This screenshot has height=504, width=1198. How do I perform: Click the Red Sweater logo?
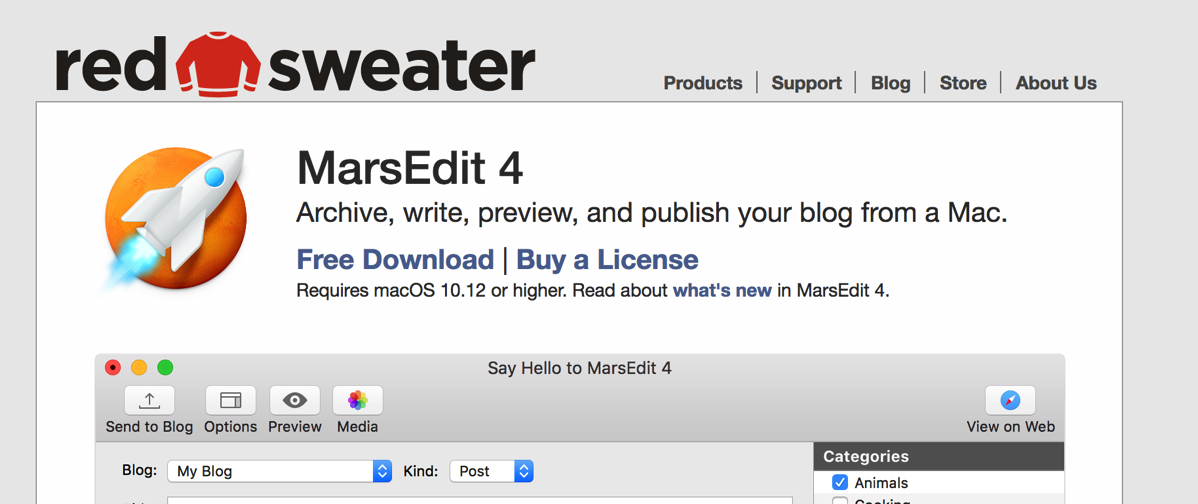tap(295, 65)
